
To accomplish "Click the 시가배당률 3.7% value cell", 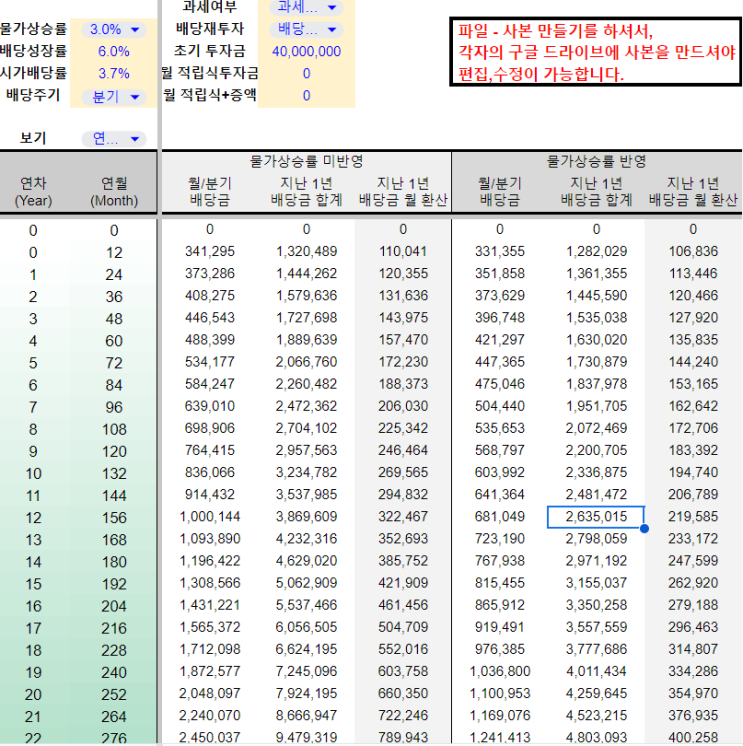I will (x=114, y=73).
